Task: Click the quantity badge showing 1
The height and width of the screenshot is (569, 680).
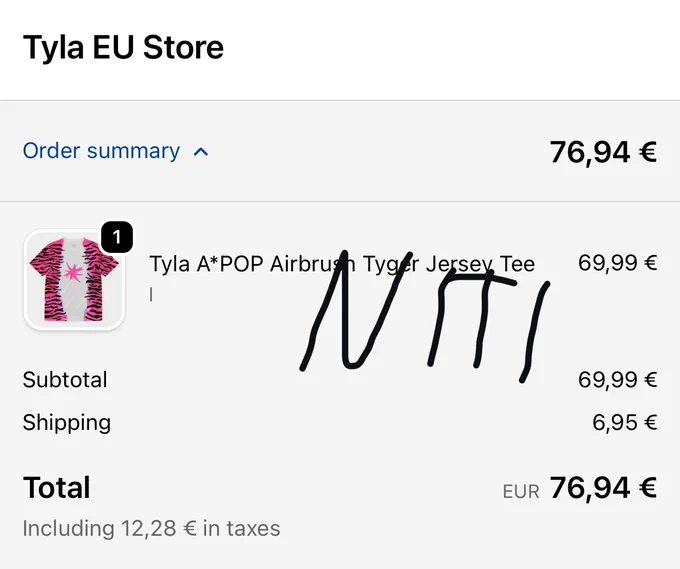Action: 117,237
